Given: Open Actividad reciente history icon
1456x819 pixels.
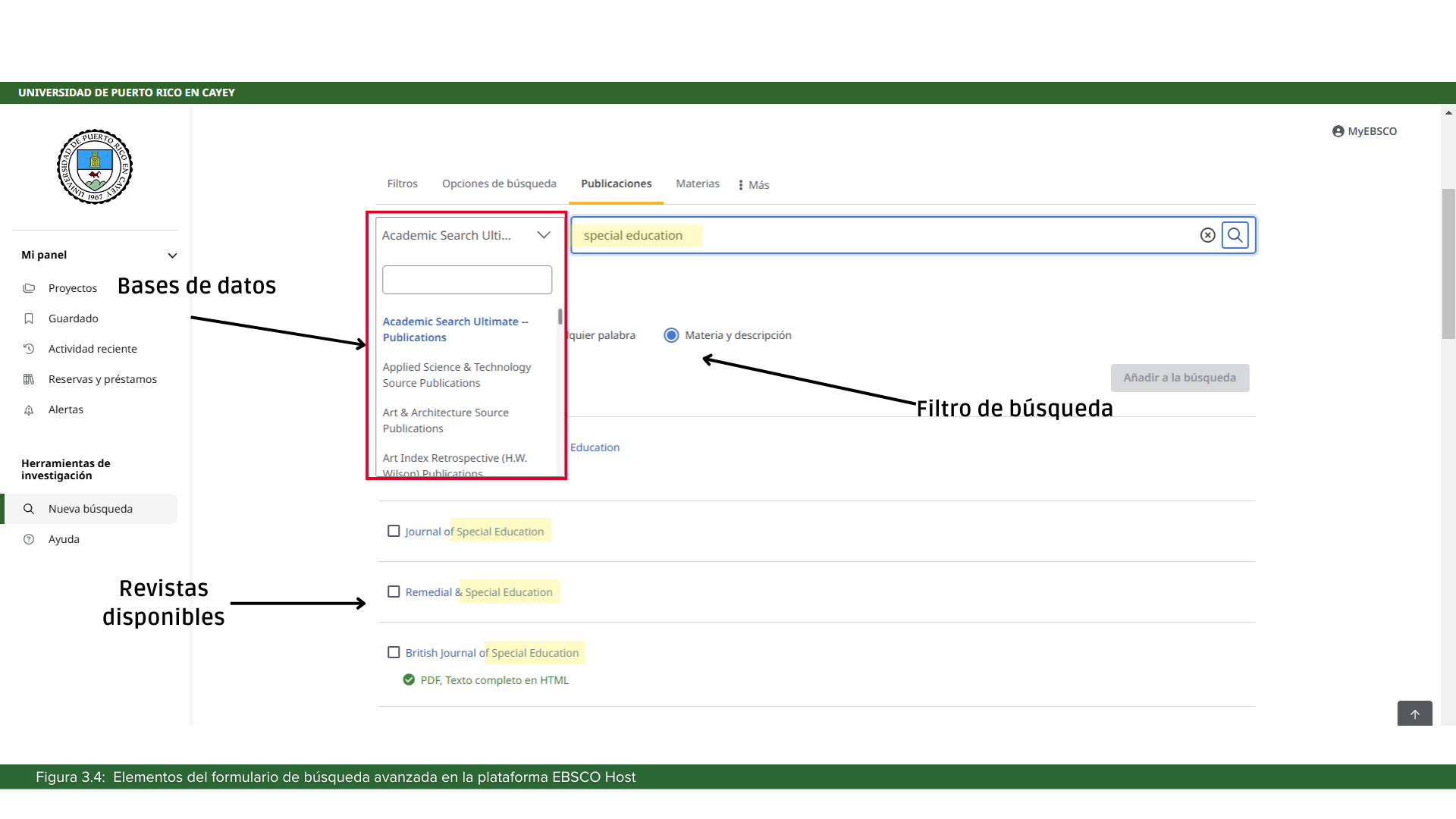Looking at the screenshot, I should tap(29, 349).
